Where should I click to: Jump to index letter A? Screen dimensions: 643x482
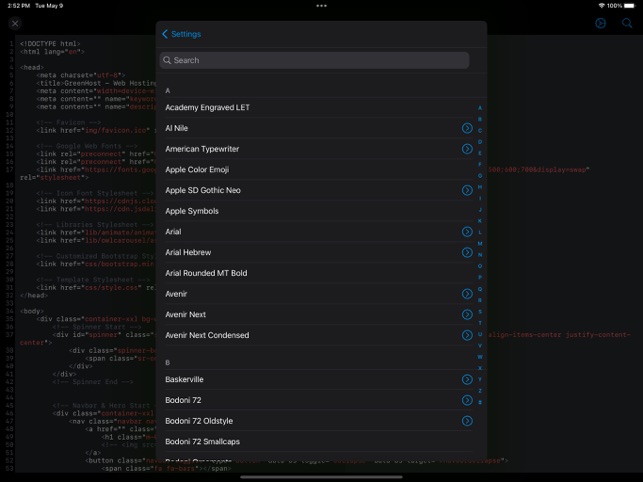pos(480,108)
